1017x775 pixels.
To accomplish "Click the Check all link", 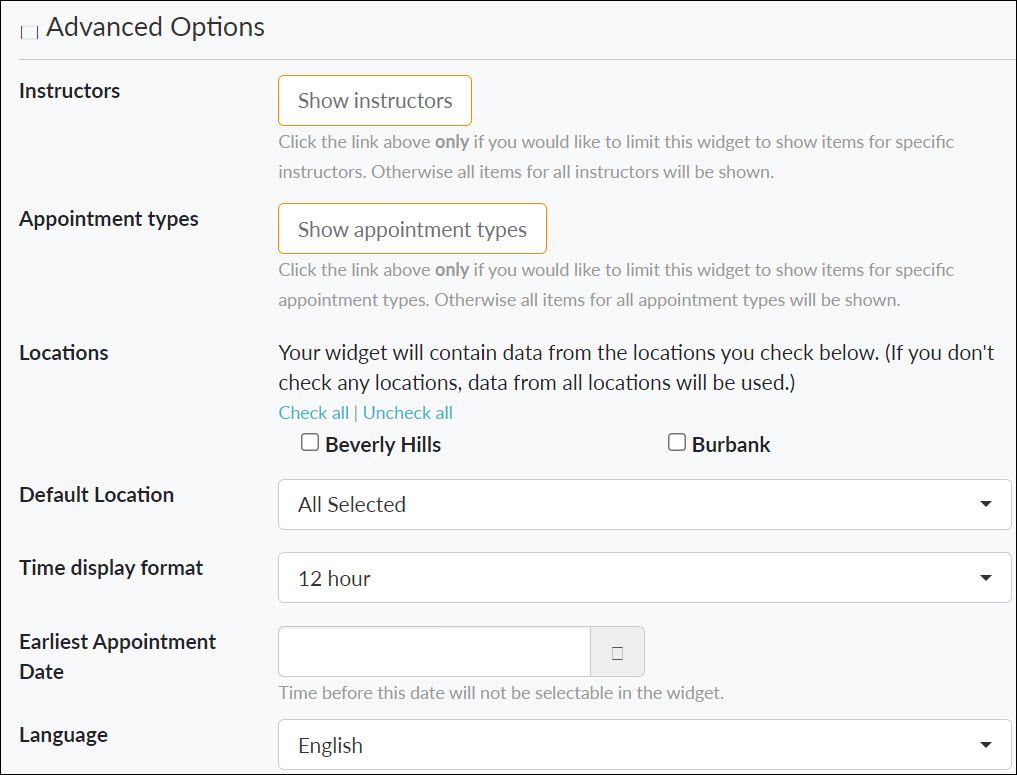I will click(313, 412).
